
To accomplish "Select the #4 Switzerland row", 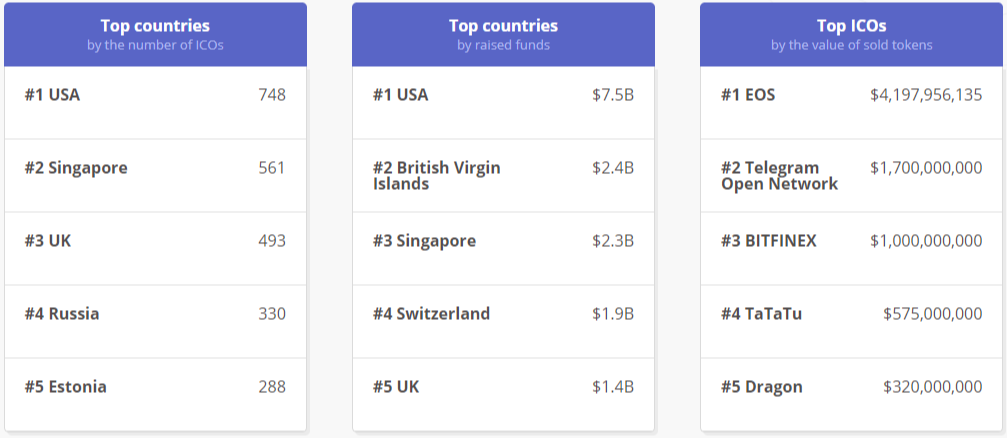I will (503, 314).
